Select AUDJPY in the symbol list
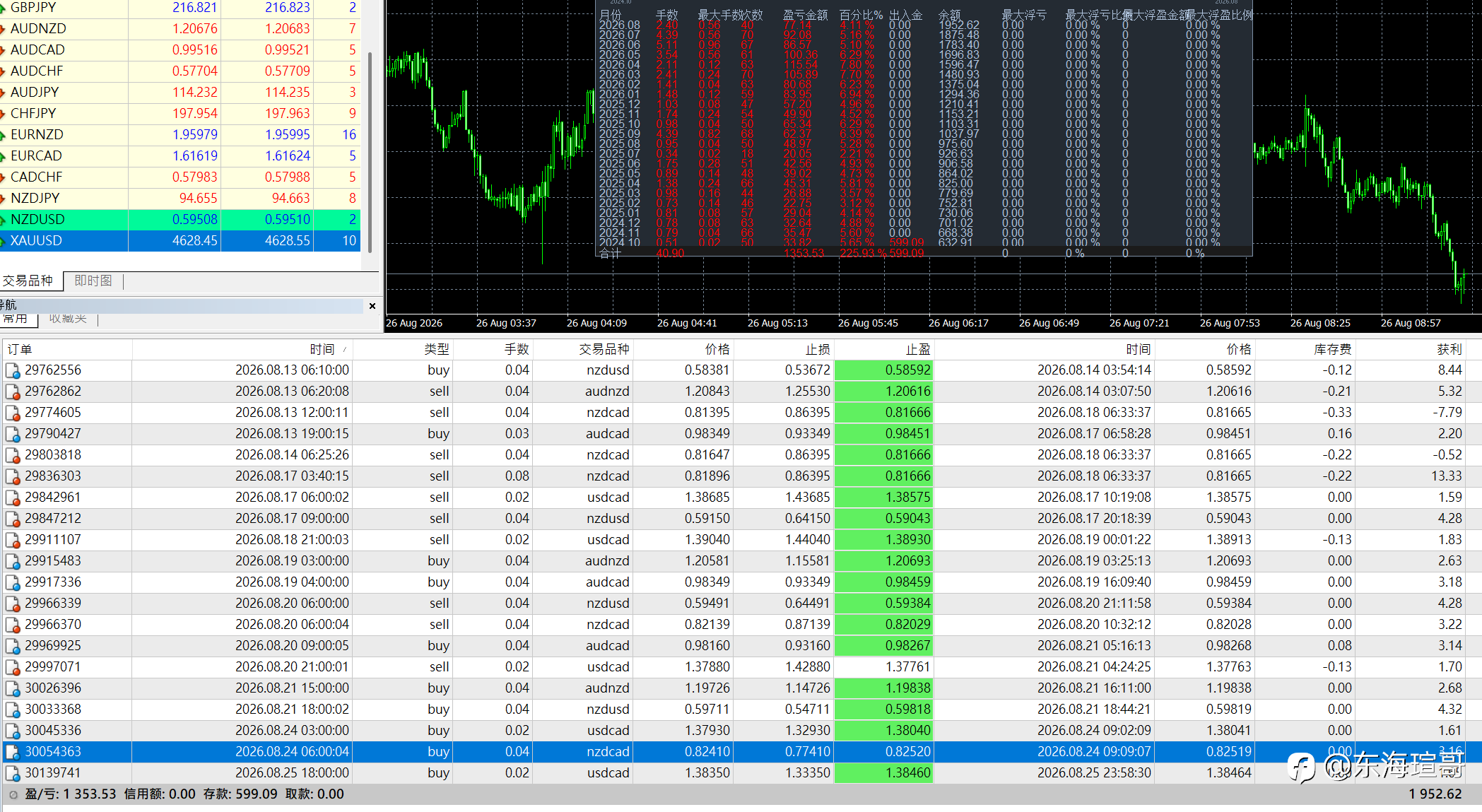1482x812 pixels. [180, 93]
